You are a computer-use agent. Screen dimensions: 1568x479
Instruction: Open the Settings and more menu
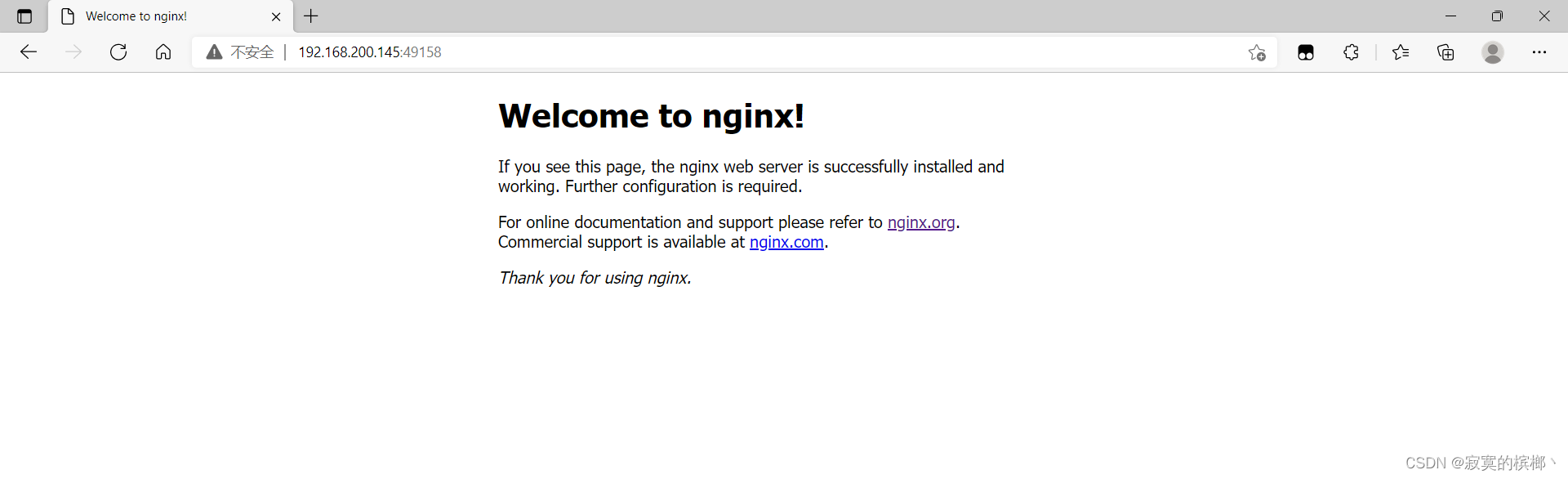point(1539,52)
